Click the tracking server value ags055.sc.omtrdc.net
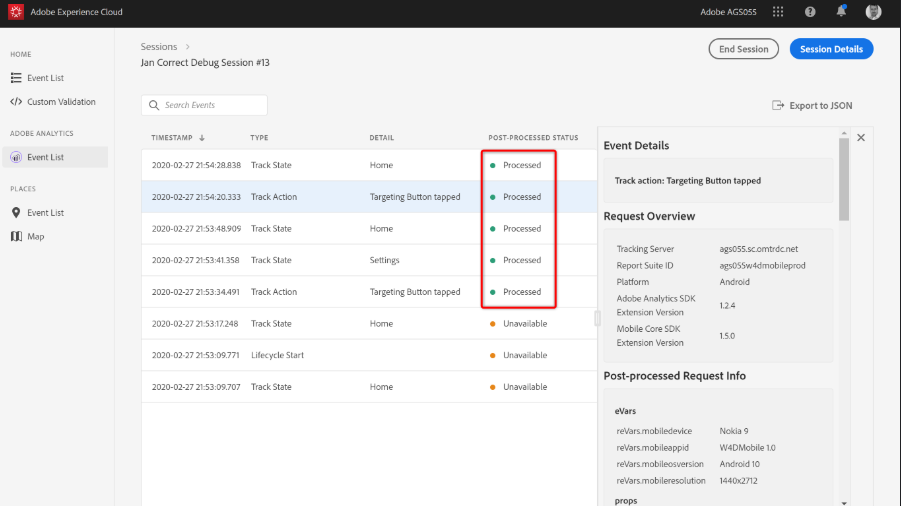 pos(758,249)
